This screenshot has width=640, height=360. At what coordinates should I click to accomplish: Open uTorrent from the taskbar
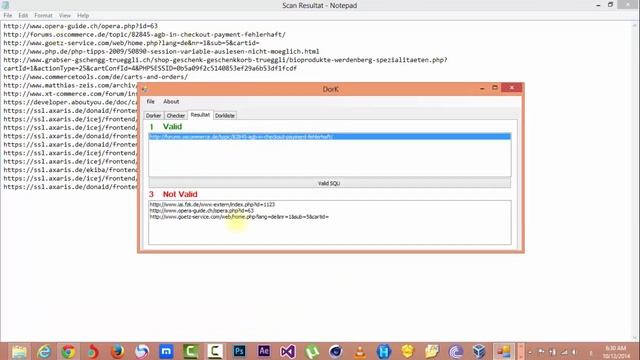tap(312, 351)
